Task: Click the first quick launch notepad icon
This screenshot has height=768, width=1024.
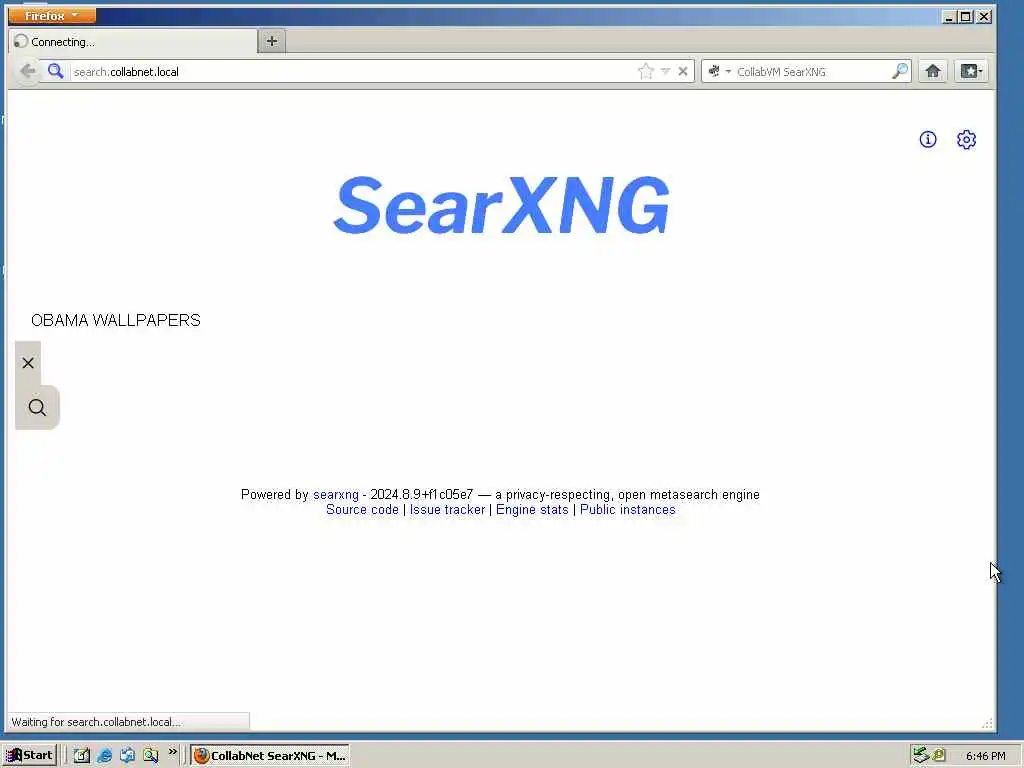Action: coord(82,756)
